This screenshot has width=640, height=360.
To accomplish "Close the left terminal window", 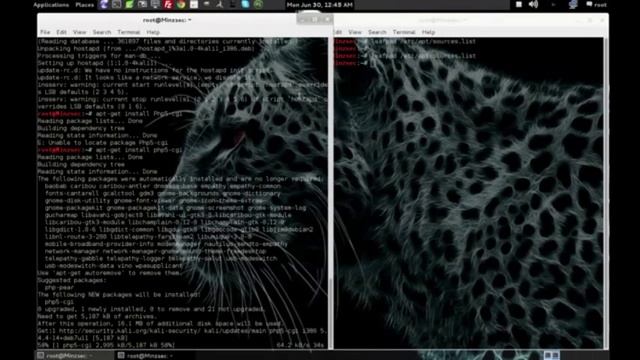I will pos(327,19).
